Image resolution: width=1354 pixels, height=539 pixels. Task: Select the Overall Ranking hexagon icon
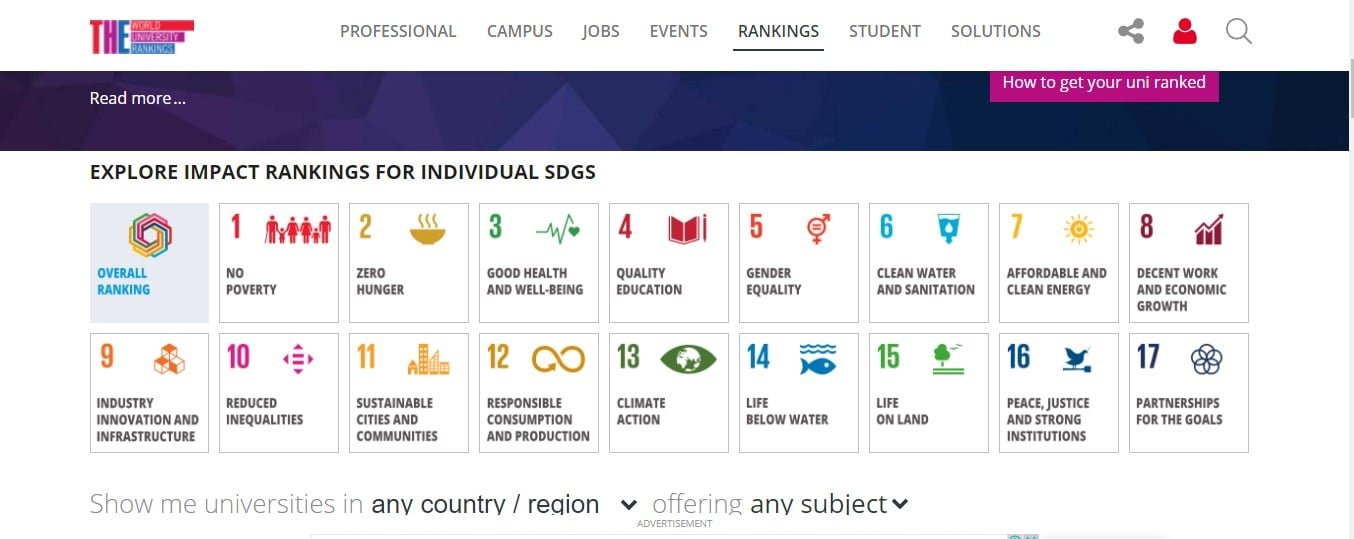point(150,236)
